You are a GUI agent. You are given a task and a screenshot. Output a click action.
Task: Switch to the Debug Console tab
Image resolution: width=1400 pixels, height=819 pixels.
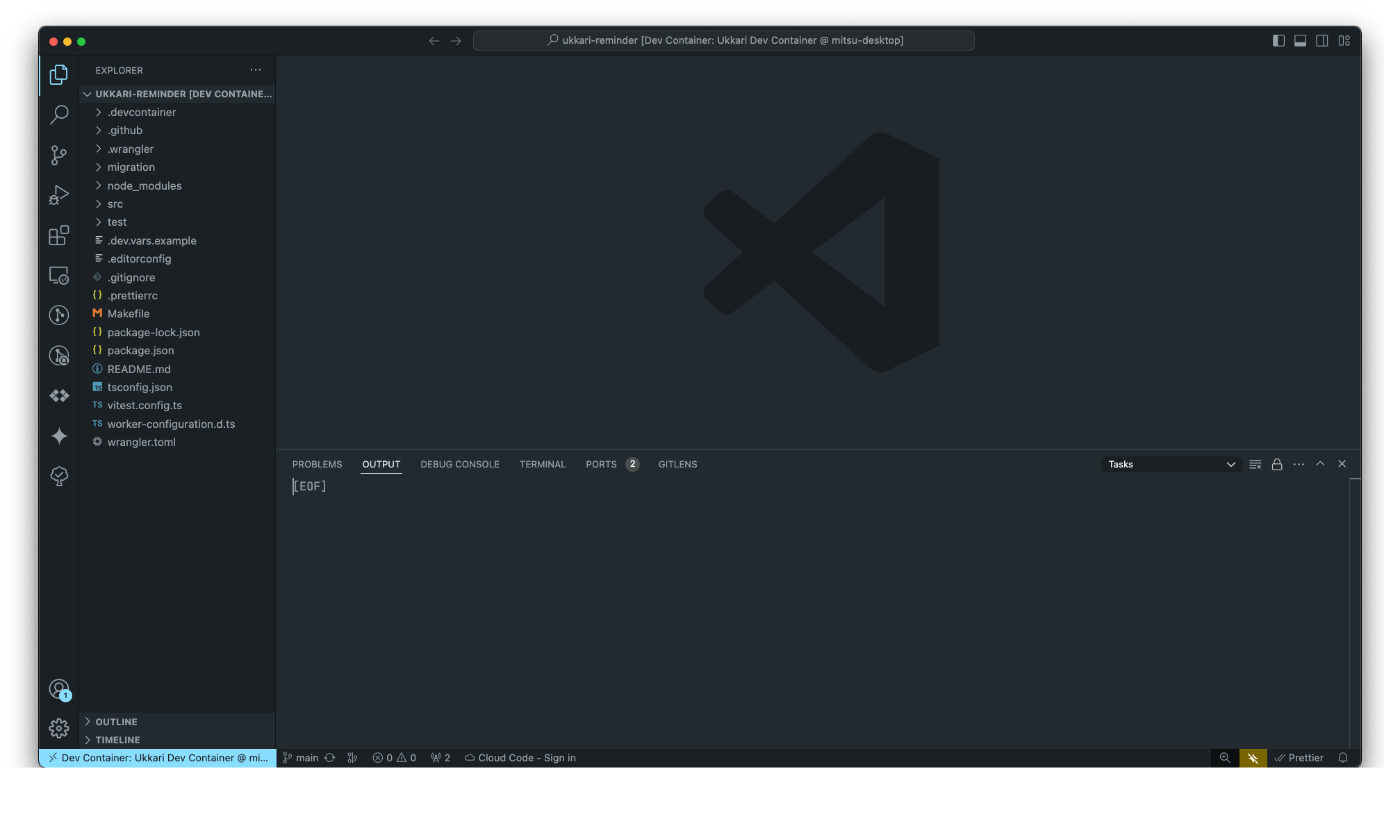(460, 464)
